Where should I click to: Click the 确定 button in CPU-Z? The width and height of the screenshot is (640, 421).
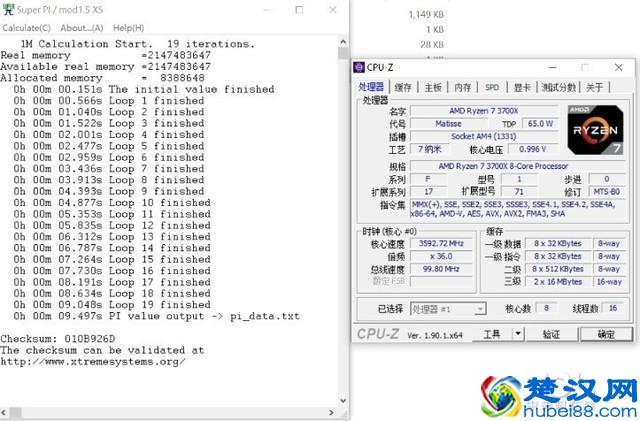(606, 334)
